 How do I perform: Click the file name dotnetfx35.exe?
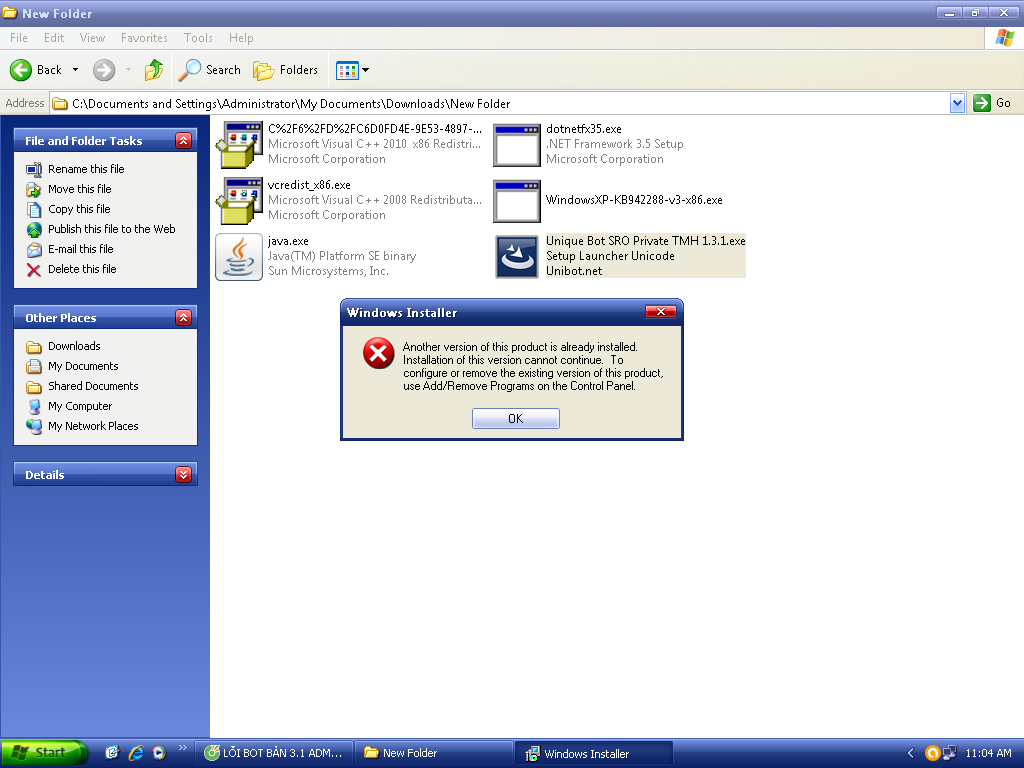(584, 129)
